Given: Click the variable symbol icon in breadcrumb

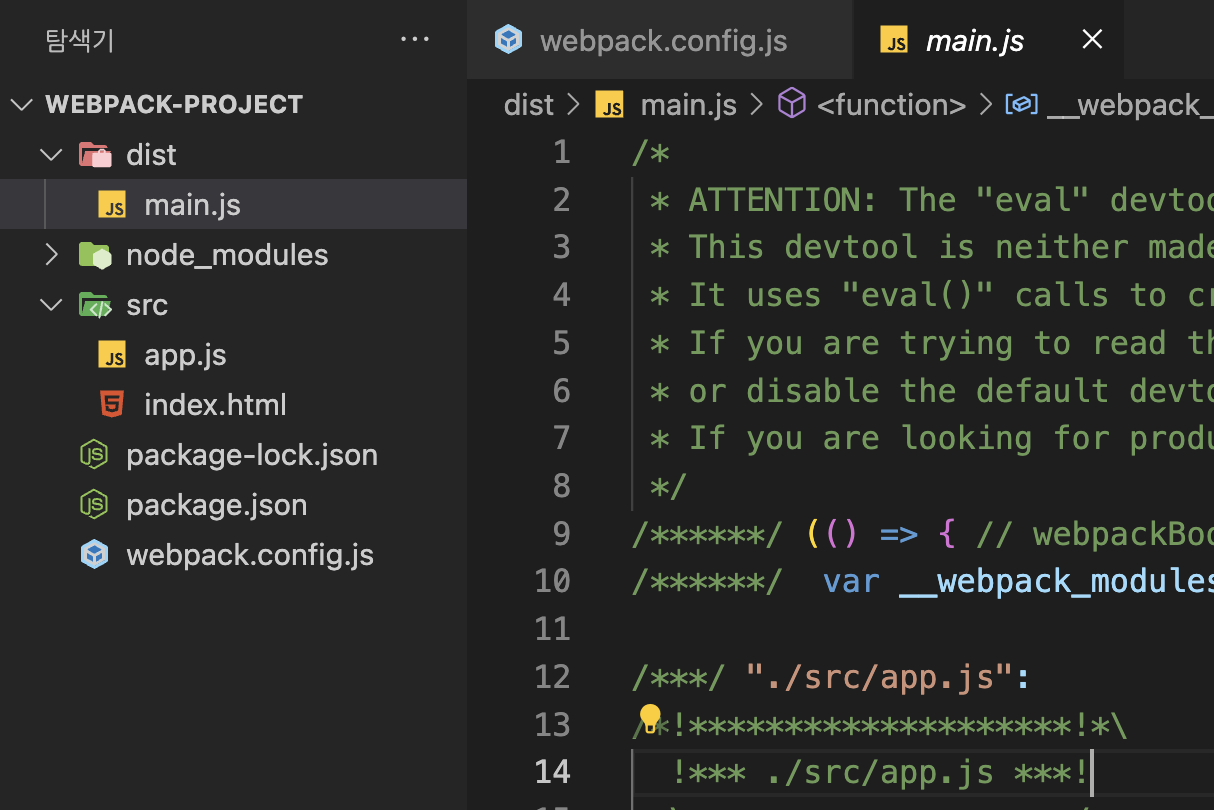Looking at the screenshot, I should tap(1021, 103).
